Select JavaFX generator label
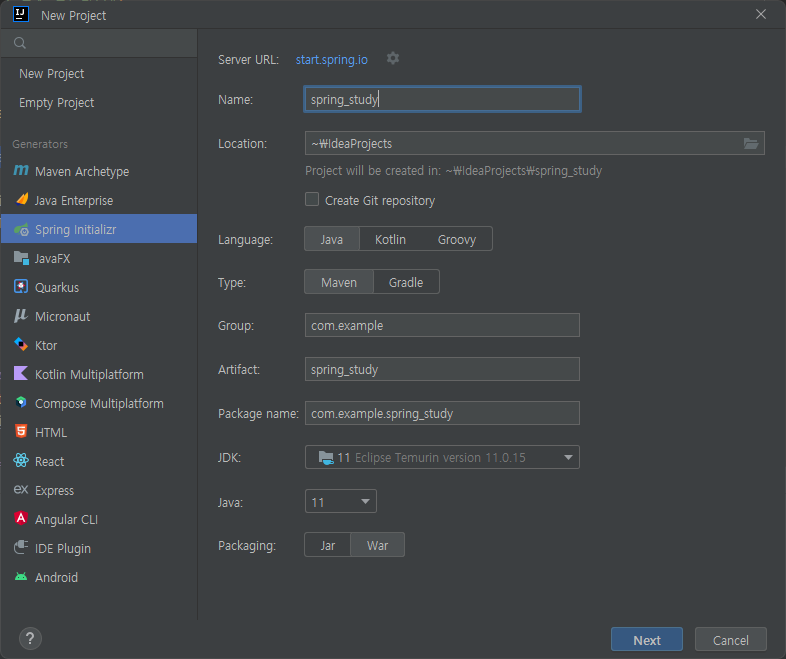786x659 pixels. pos(53,259)
